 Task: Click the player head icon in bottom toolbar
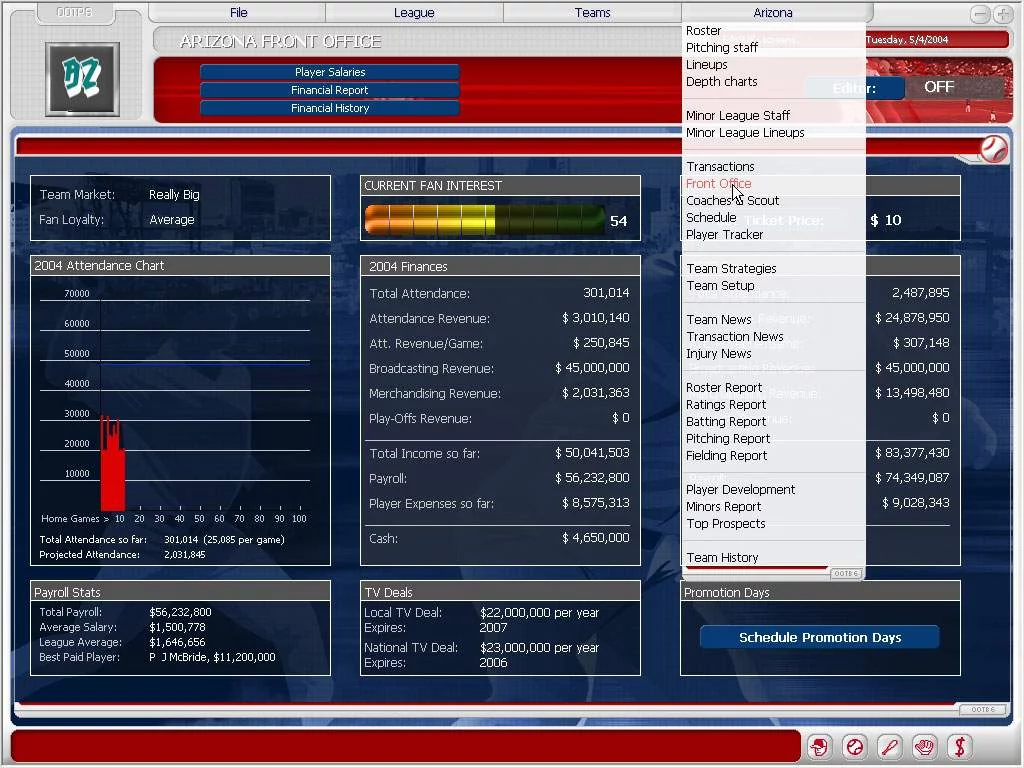coord(819,746)
